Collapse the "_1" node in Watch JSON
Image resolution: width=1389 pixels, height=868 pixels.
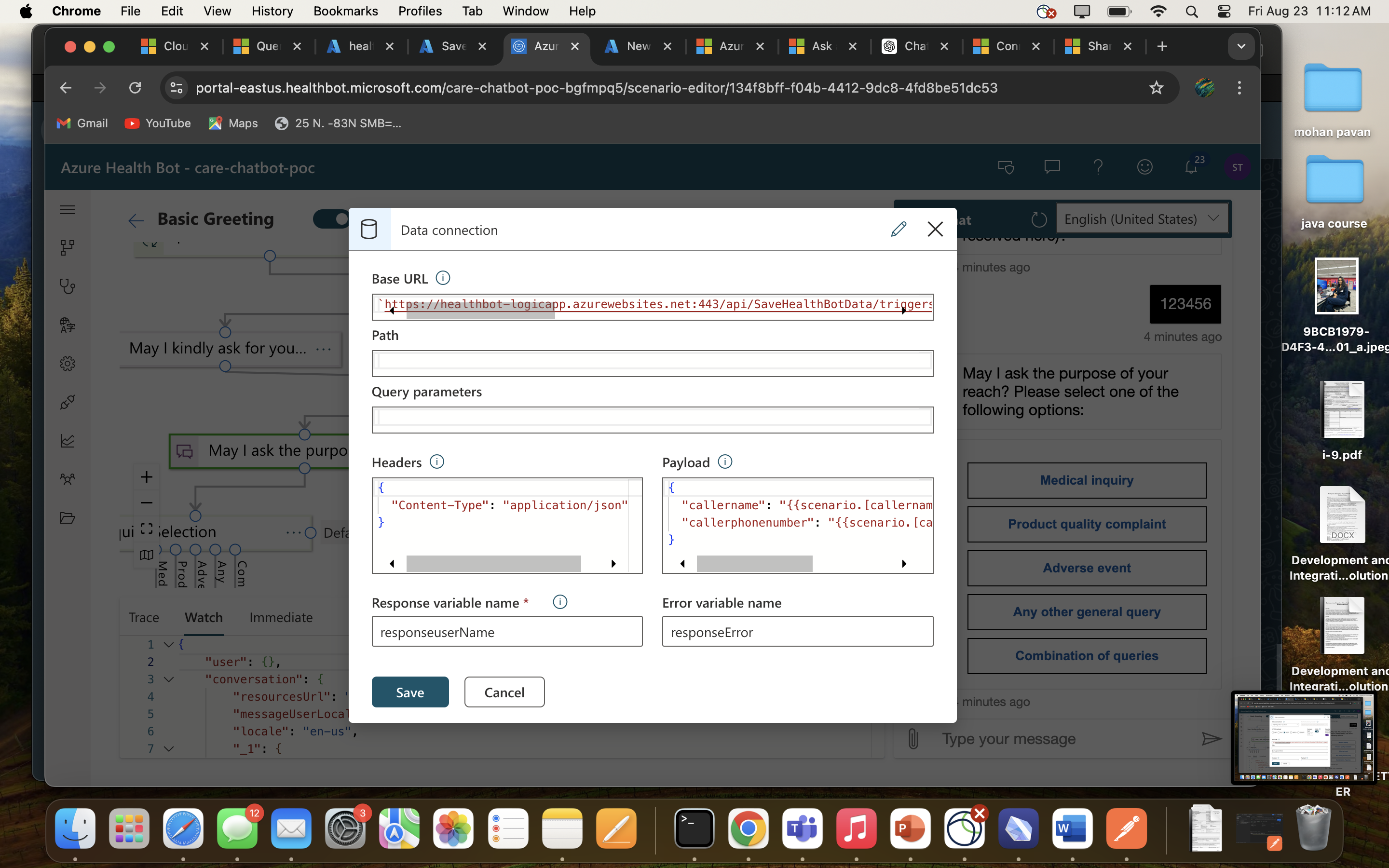(168, 748)
